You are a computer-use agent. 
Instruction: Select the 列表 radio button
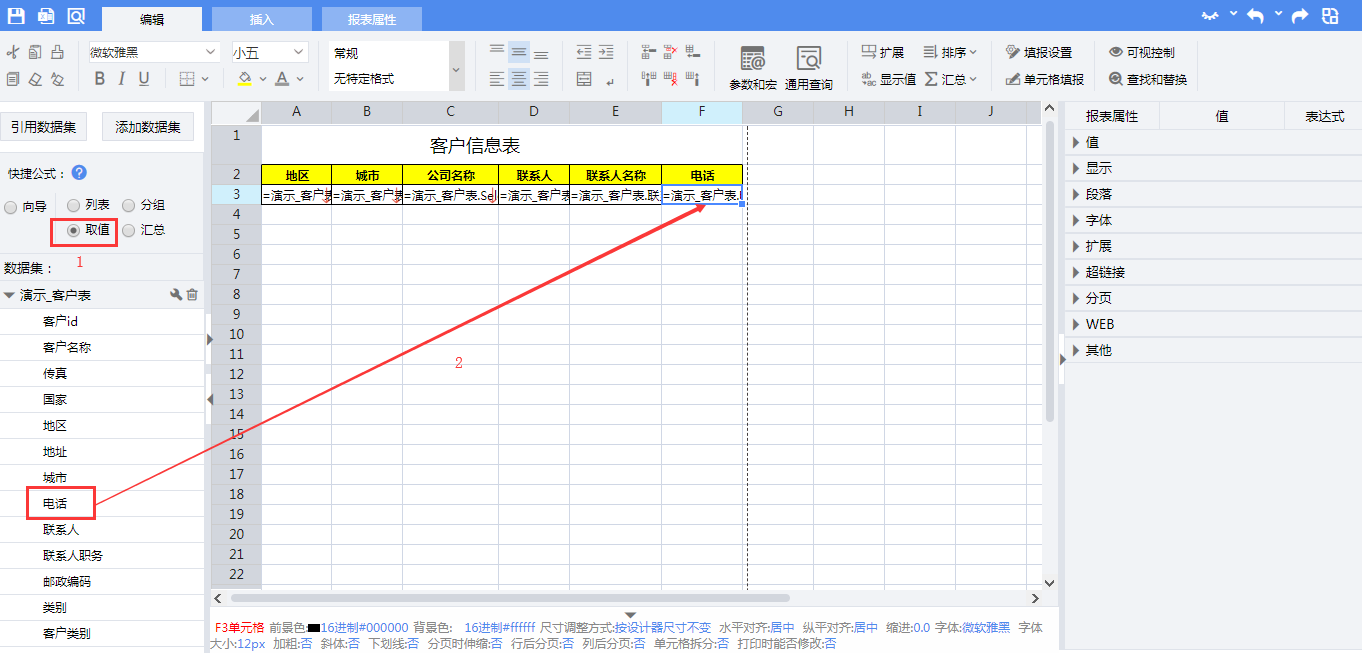74,205
